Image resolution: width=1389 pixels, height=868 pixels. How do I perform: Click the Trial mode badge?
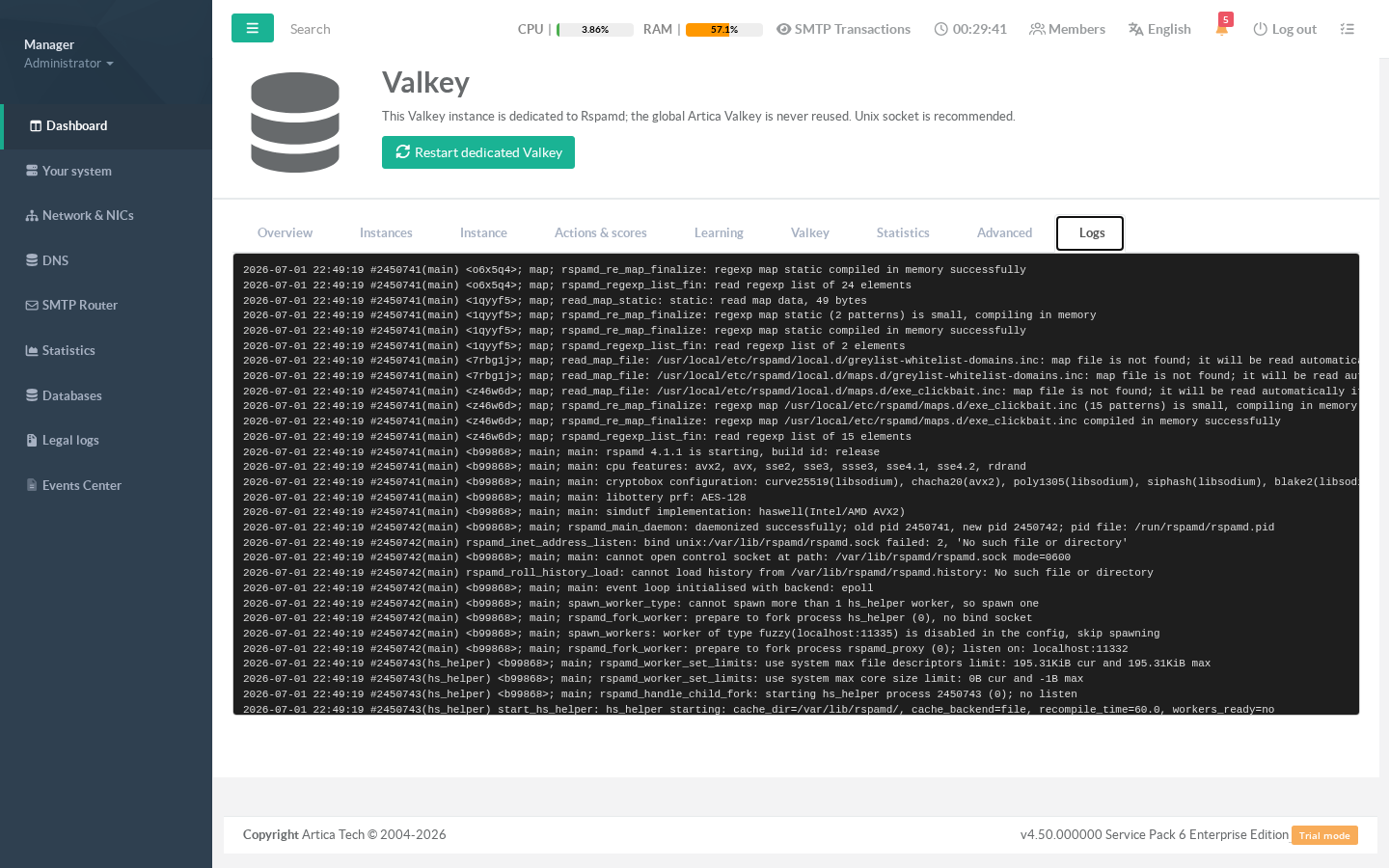pyautogui.click(x=1324, y=835)
